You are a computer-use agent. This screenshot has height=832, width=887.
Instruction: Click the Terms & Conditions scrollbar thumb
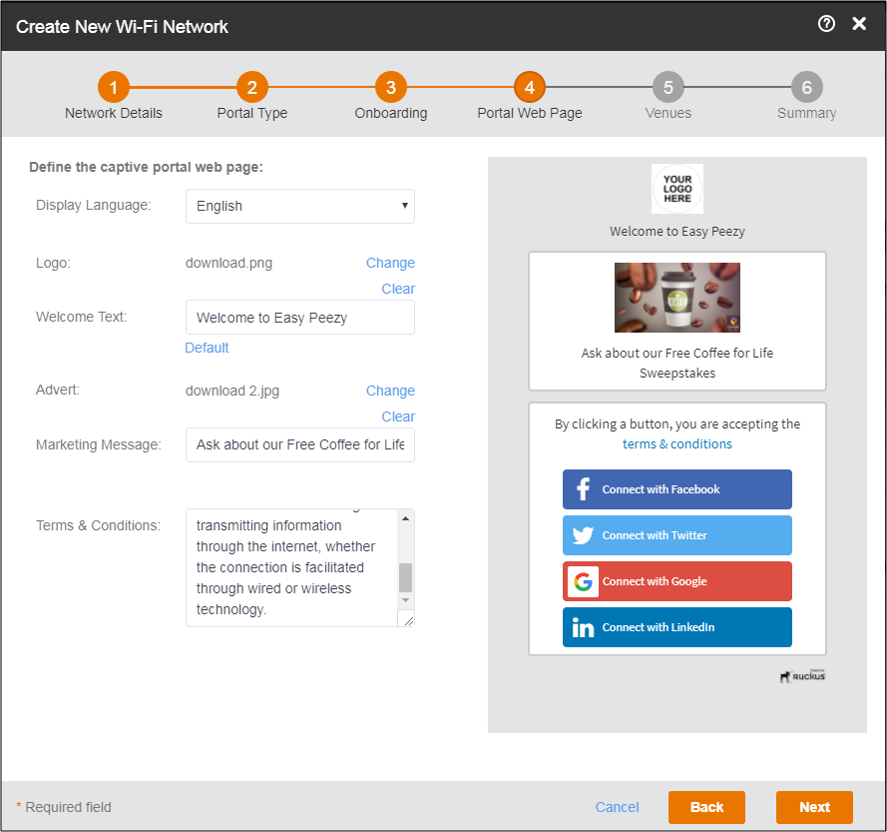point(405,577)
